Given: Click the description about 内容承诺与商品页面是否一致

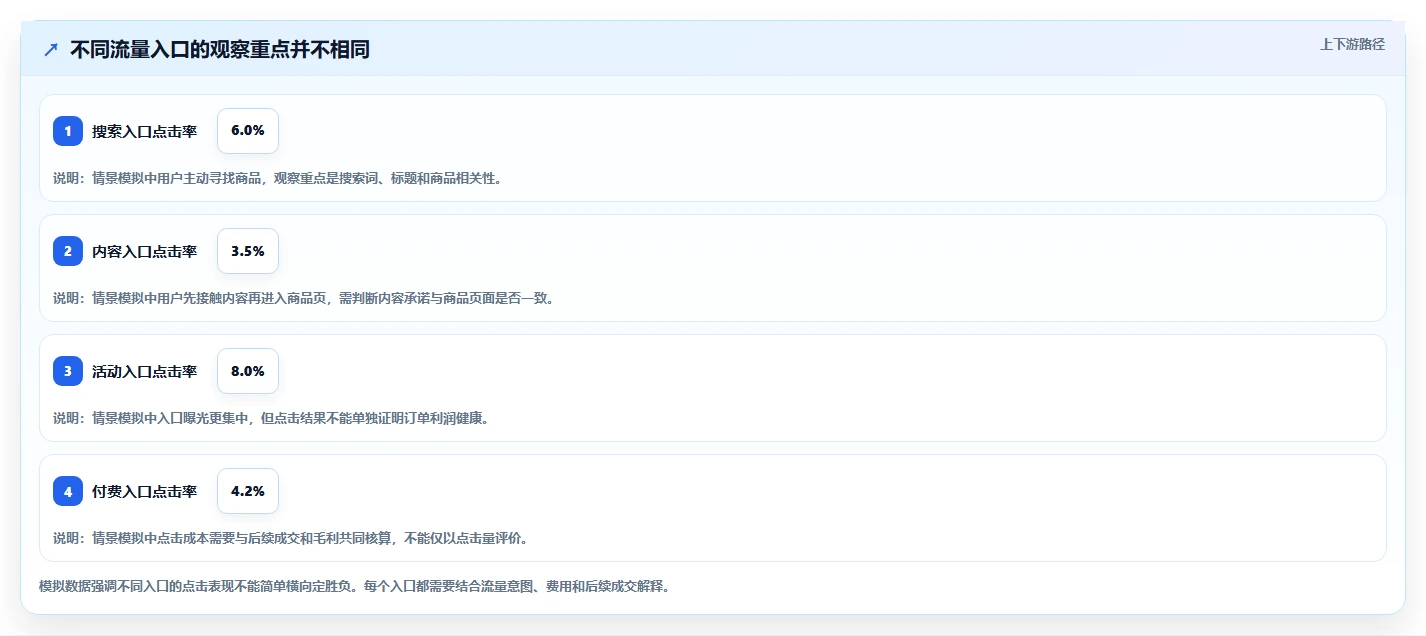Looking at the screenshot, I should pos(303,298).
